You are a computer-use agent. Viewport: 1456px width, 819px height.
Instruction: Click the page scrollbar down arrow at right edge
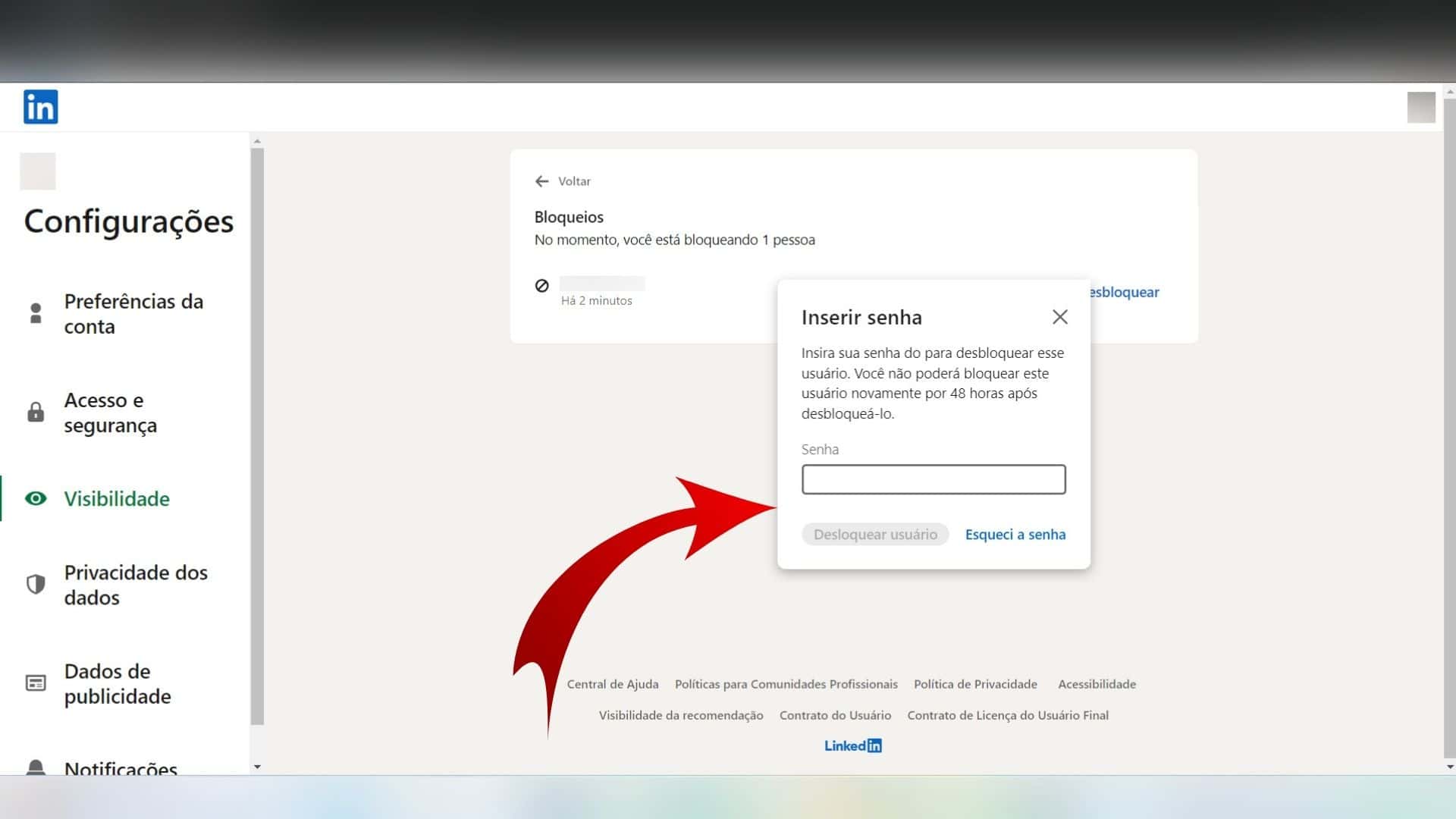[1449, 767]
